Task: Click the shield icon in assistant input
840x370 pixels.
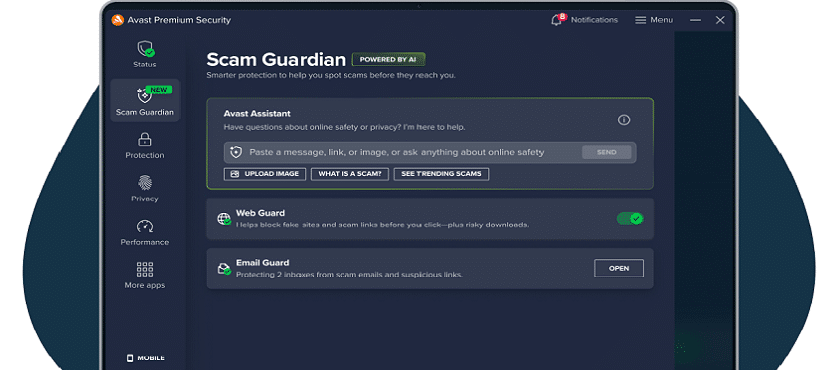Action: (x=236, y=152)
